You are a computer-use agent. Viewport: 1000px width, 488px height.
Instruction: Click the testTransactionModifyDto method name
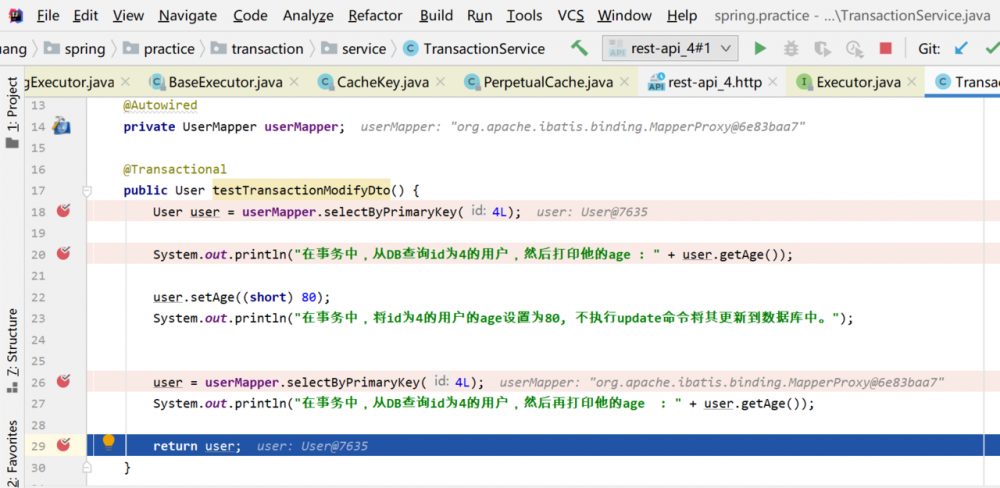[x=301, y=190]
